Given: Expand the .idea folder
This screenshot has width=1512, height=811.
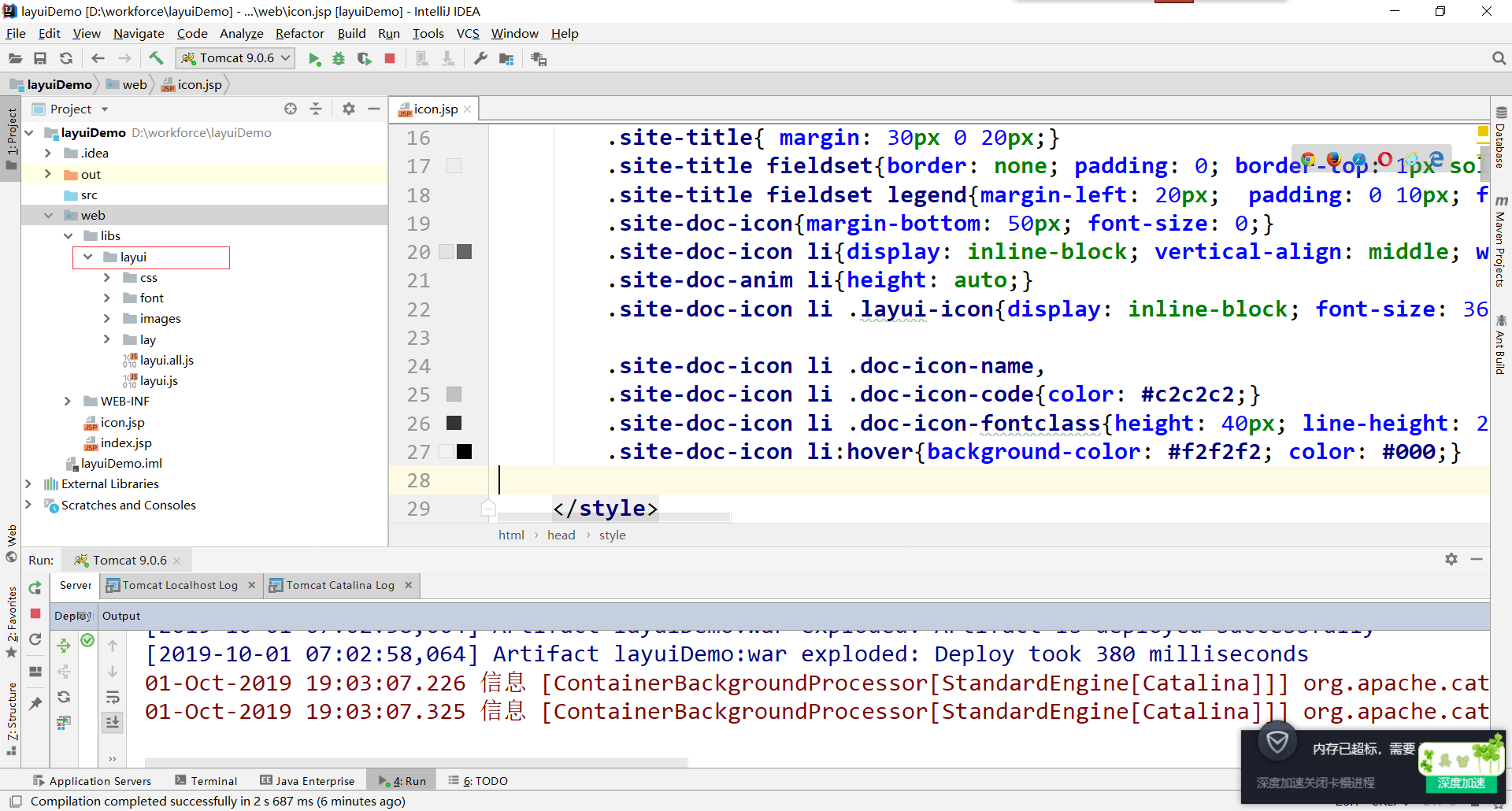Looking at the screenshot, I should 48,153.
